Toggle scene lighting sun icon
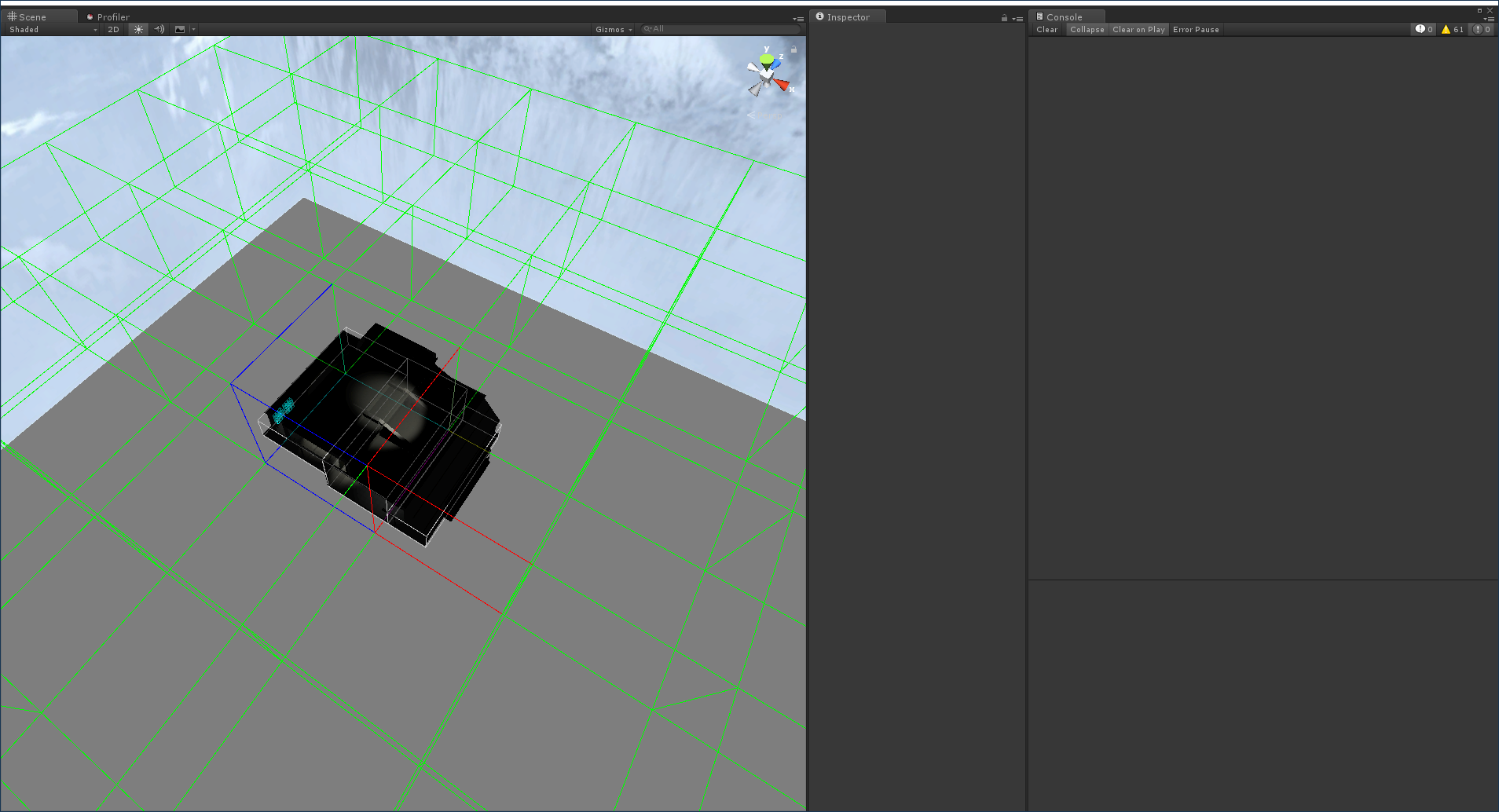This screenshot has height=812, width=1499. [138, 30]
